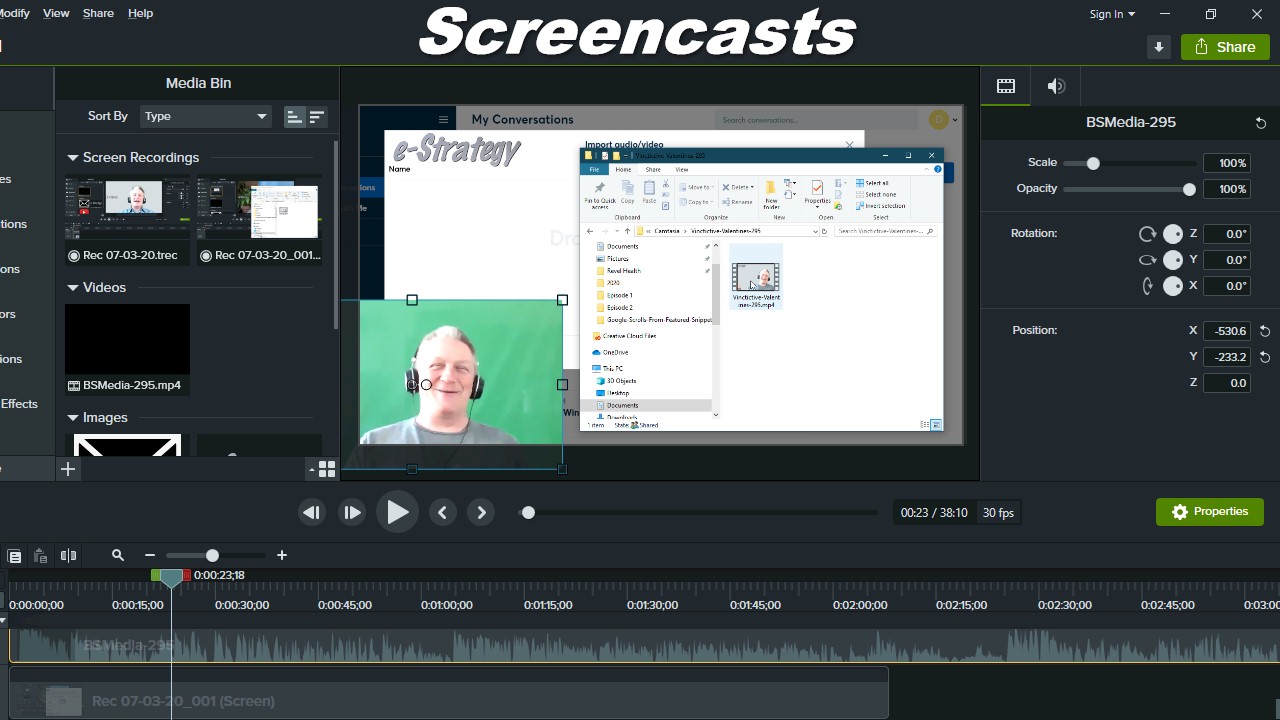Viewport: 1280px width, 720px height.
Task: Select the split tool in the timeline toolbar
Action: click(68, 555)
